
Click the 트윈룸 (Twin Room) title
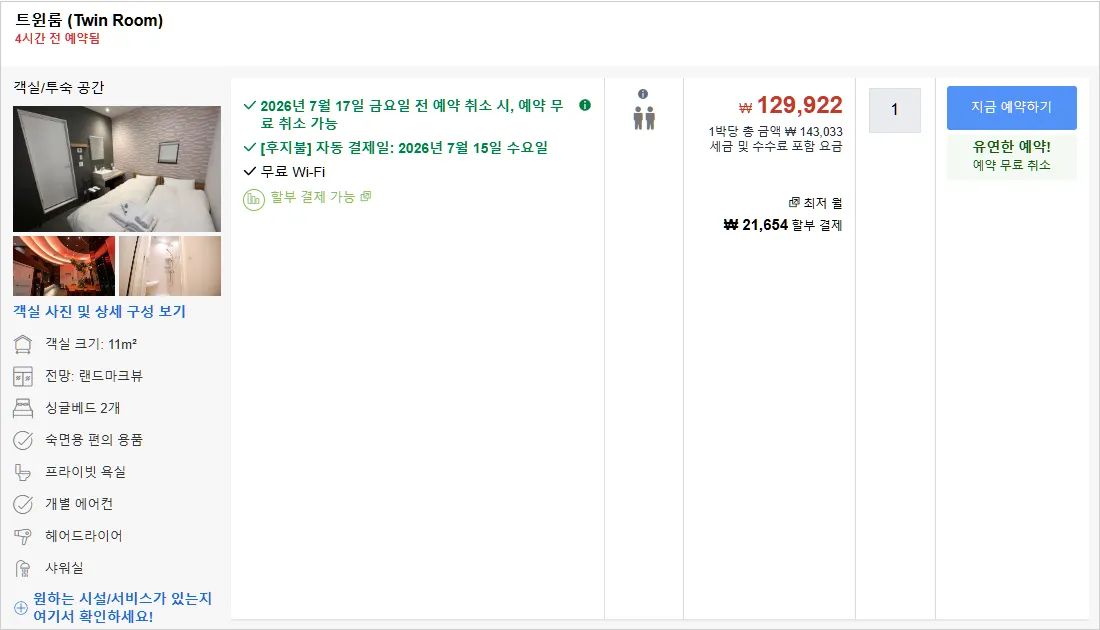pyautogui.click(x=89, y=20)
